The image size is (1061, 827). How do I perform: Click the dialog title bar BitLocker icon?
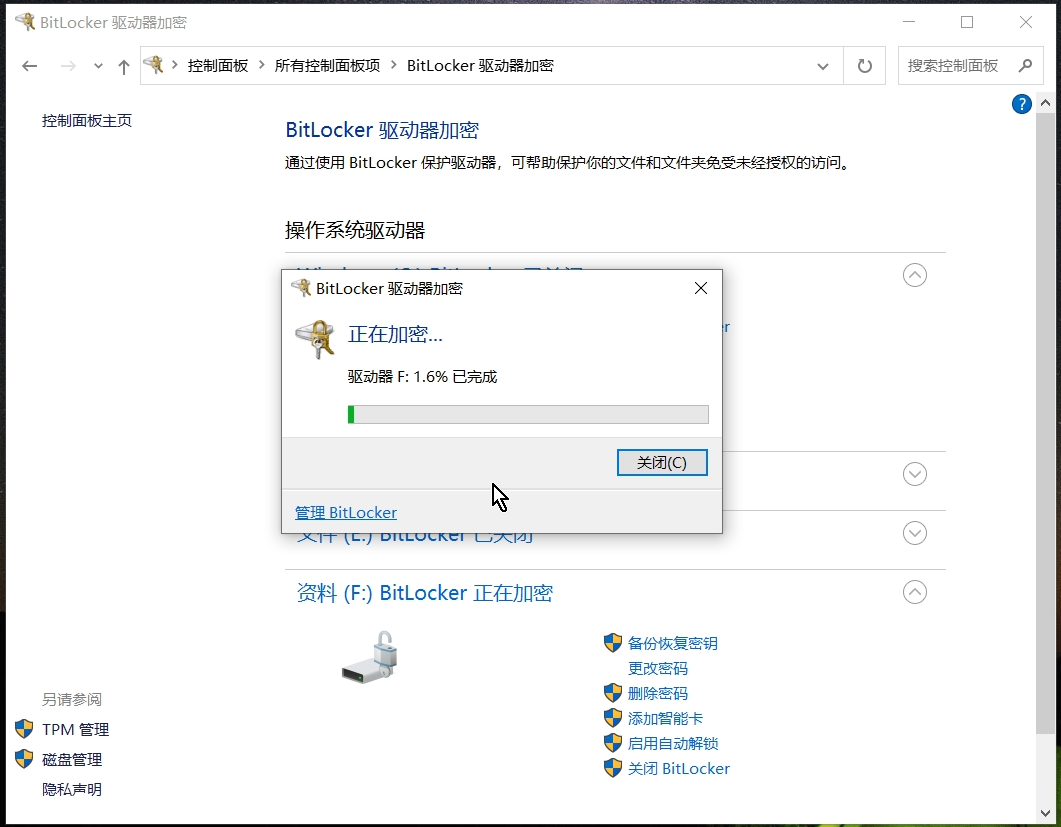tap(301, 288)
